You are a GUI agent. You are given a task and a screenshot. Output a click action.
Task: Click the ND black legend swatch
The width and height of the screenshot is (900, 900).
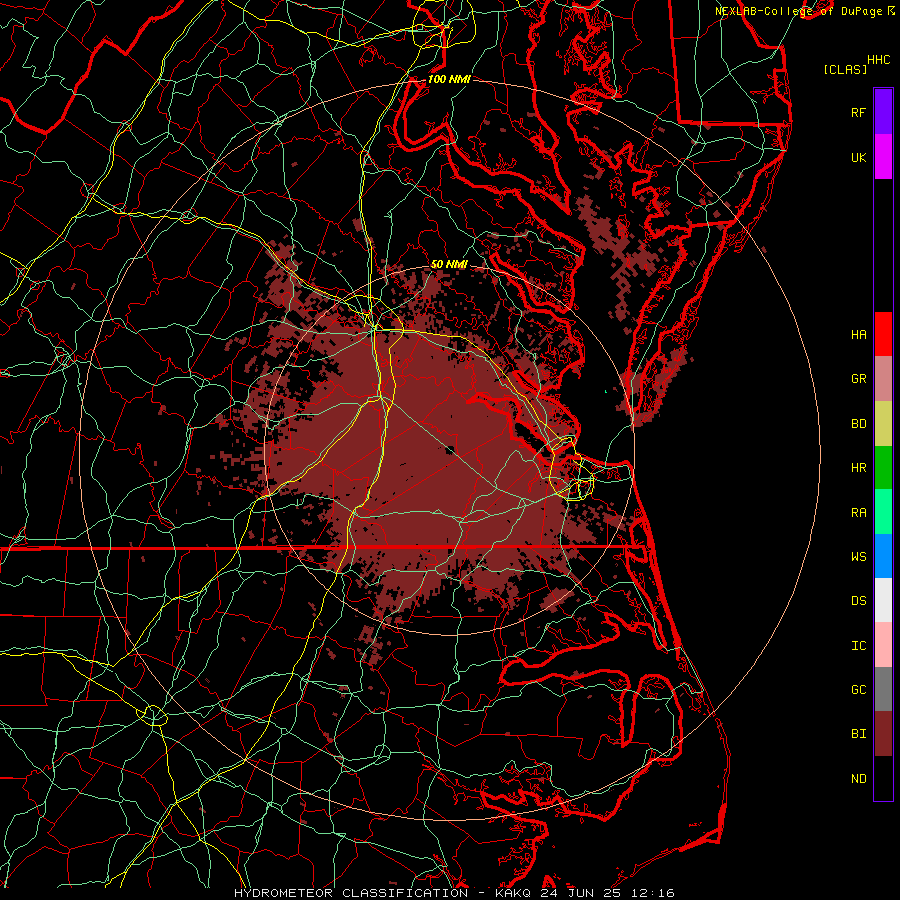[883, 778]
